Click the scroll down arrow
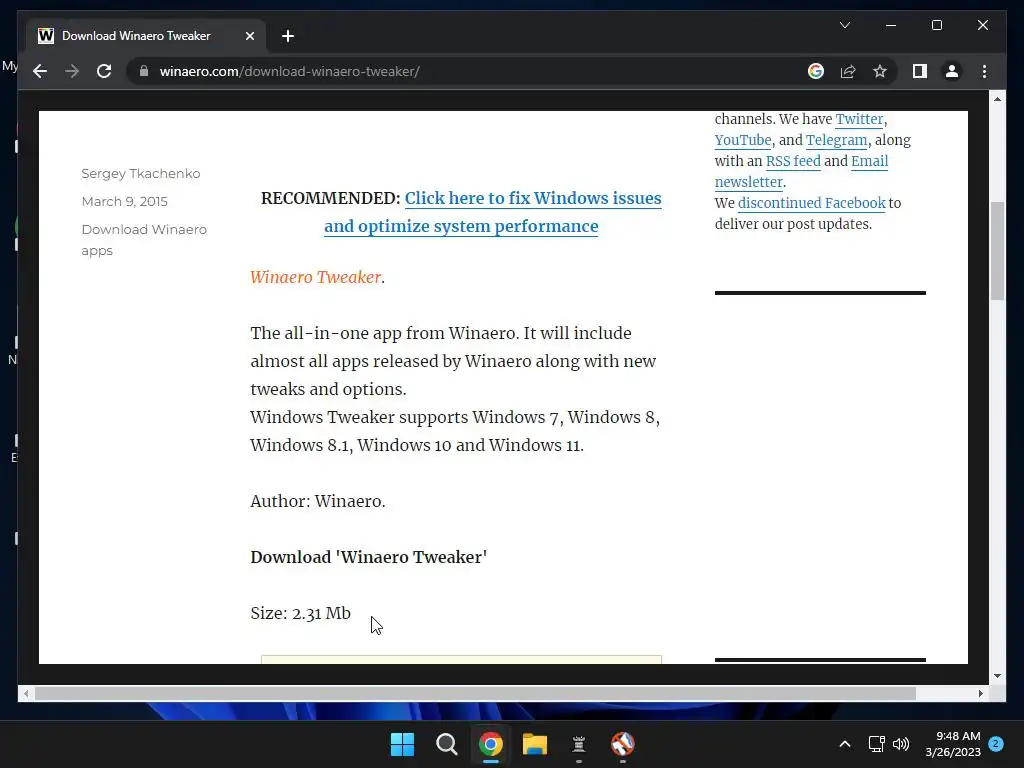1024x768 pixels. coord(997,676)
